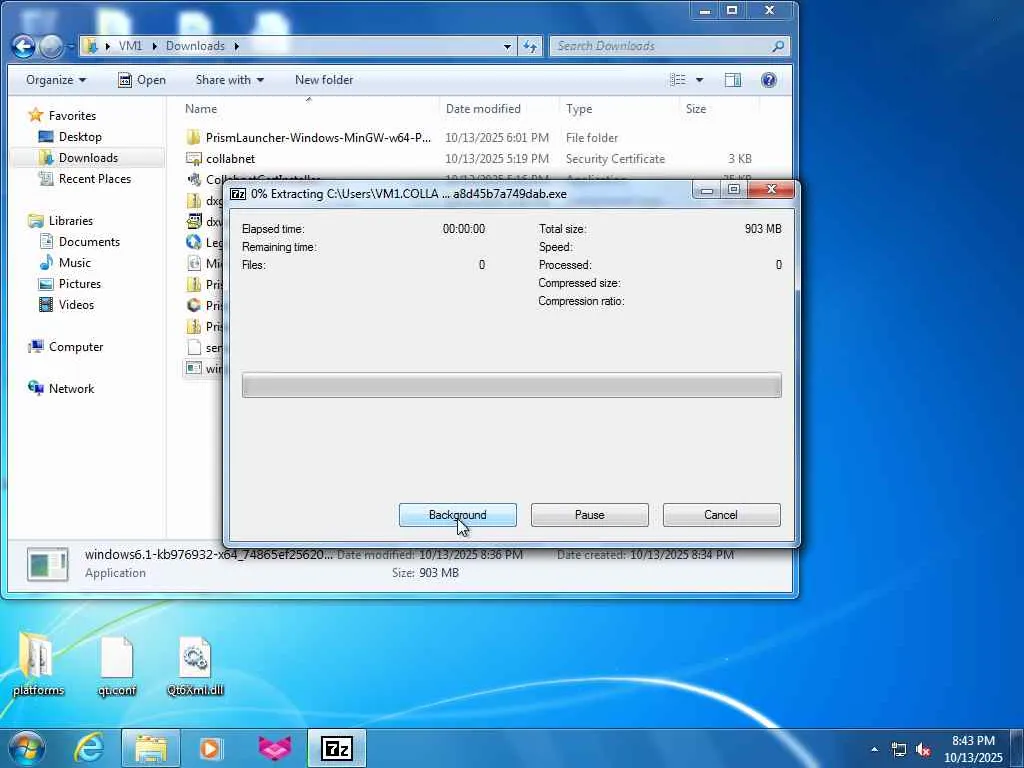Viewport: 1024px width, 768px height.
Task: Select the collabnet file icon
Action: (194, 159)
